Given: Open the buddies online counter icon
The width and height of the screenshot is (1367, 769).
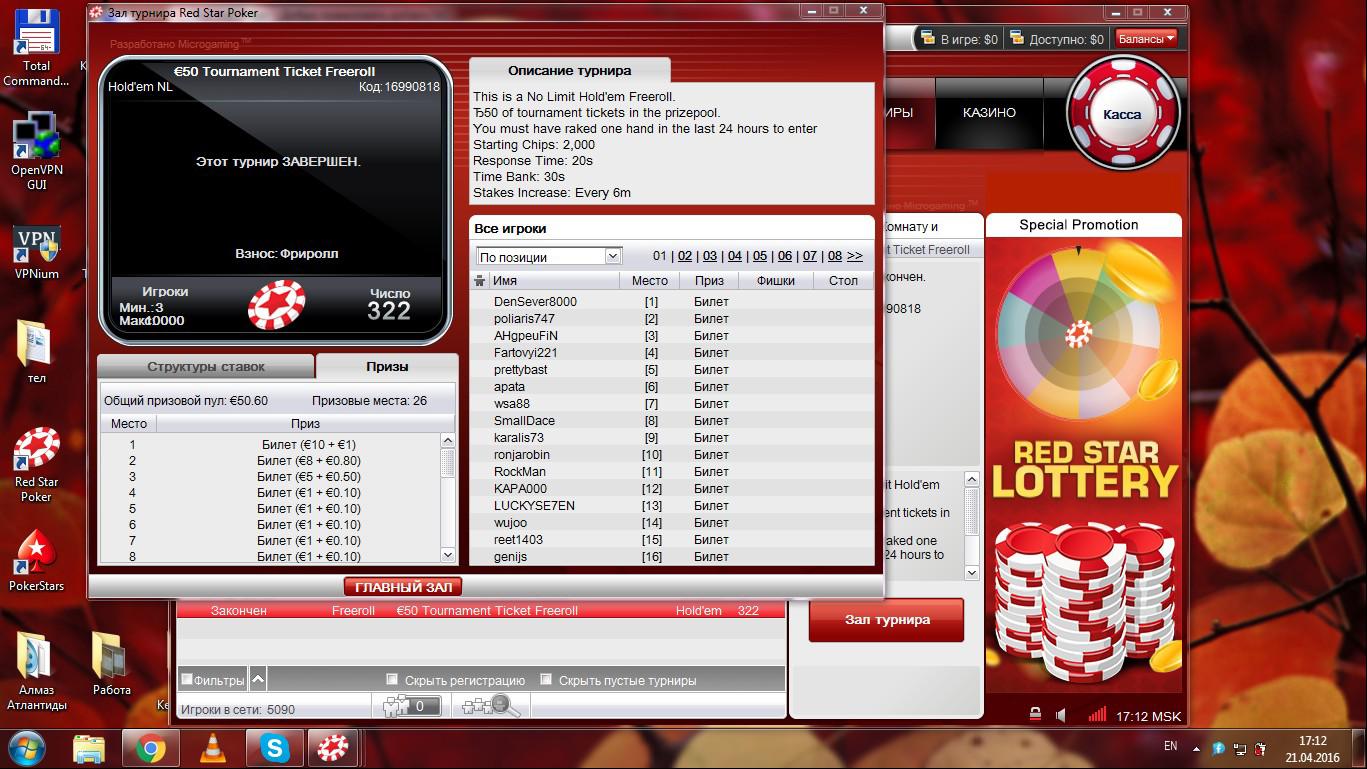Looking at the screenshot, I should 413,706.
